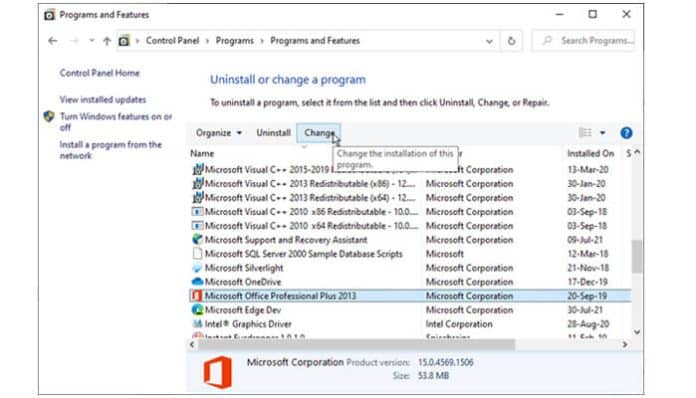696x398 pixels.
Task: Expand the view options dropdown arrow
Action: click(x=602, y=133)
